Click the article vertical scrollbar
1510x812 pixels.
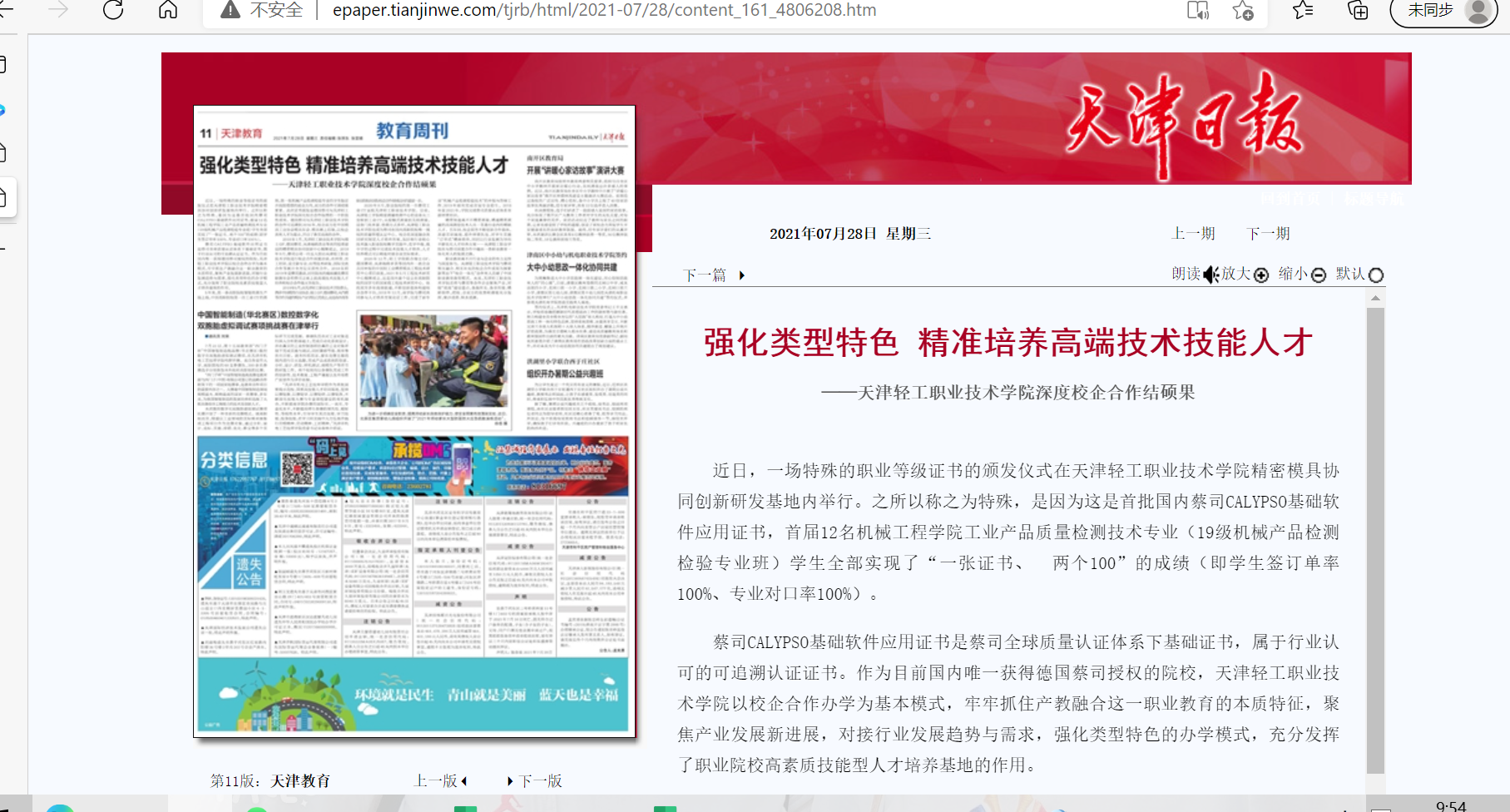click(x=1375, y=541)
